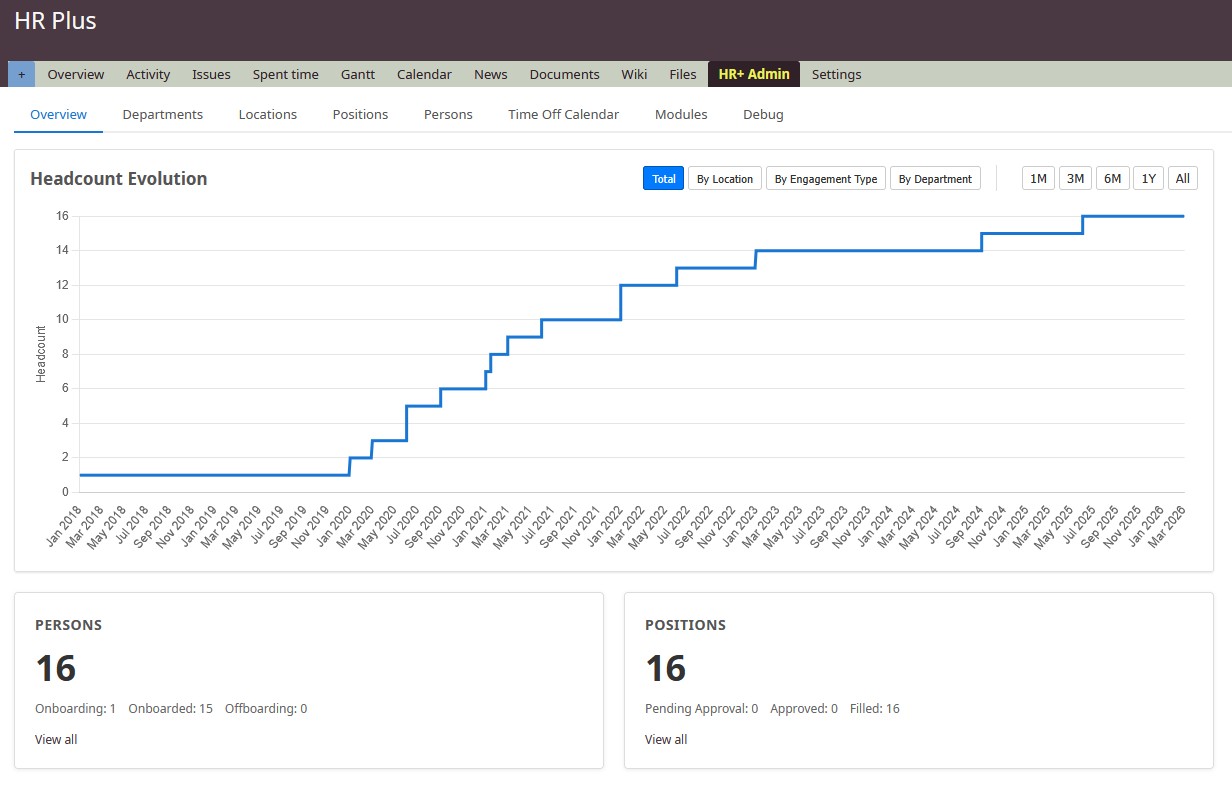Open the Debug sub-tab

pyautogui.click(x=763, y=114)
